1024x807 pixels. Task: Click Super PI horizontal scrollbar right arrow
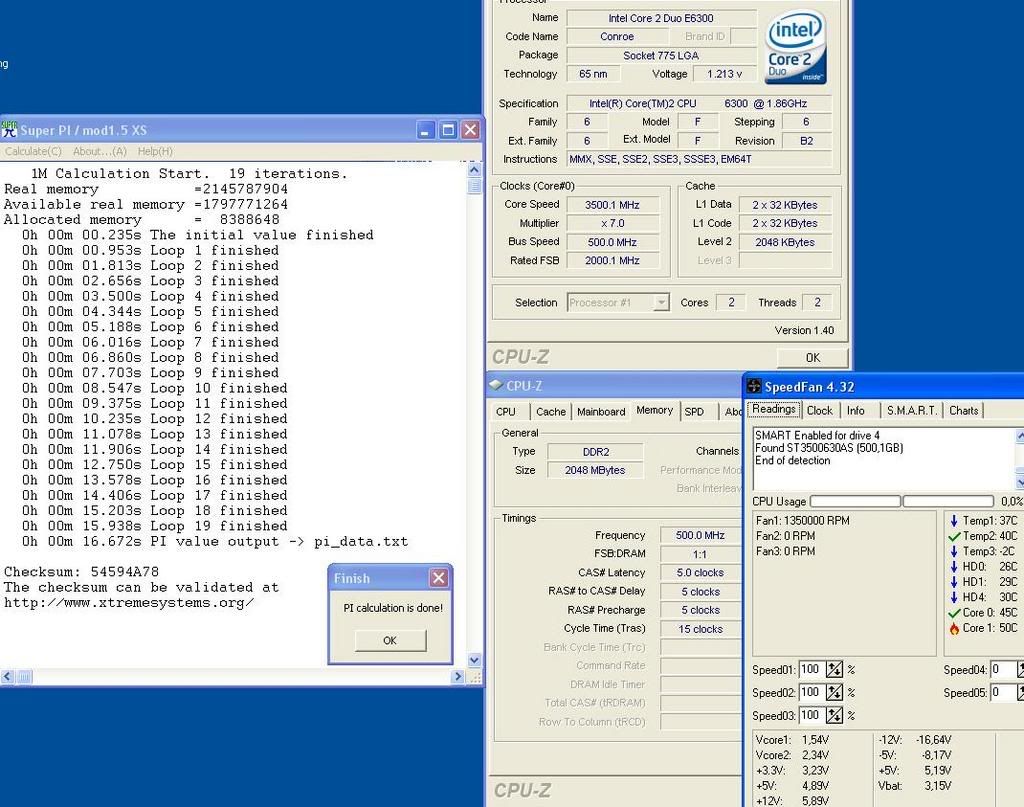pyautogui.click(x=458, y=677)
